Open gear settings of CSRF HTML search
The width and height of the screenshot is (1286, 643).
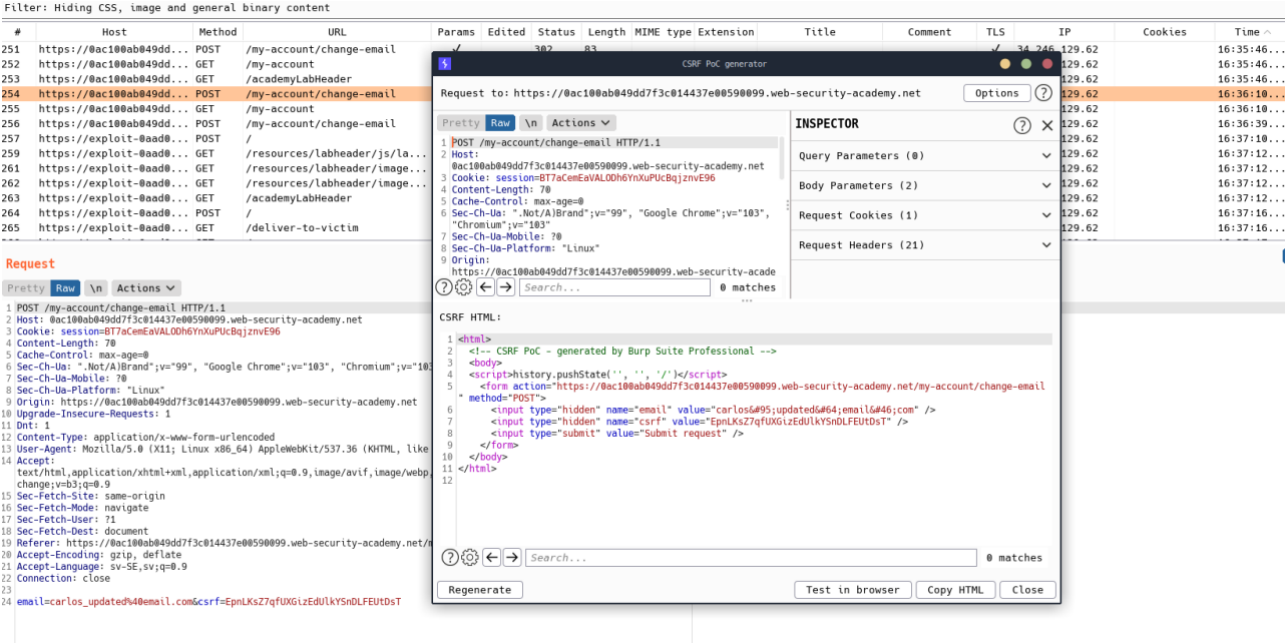coord(469,557)
